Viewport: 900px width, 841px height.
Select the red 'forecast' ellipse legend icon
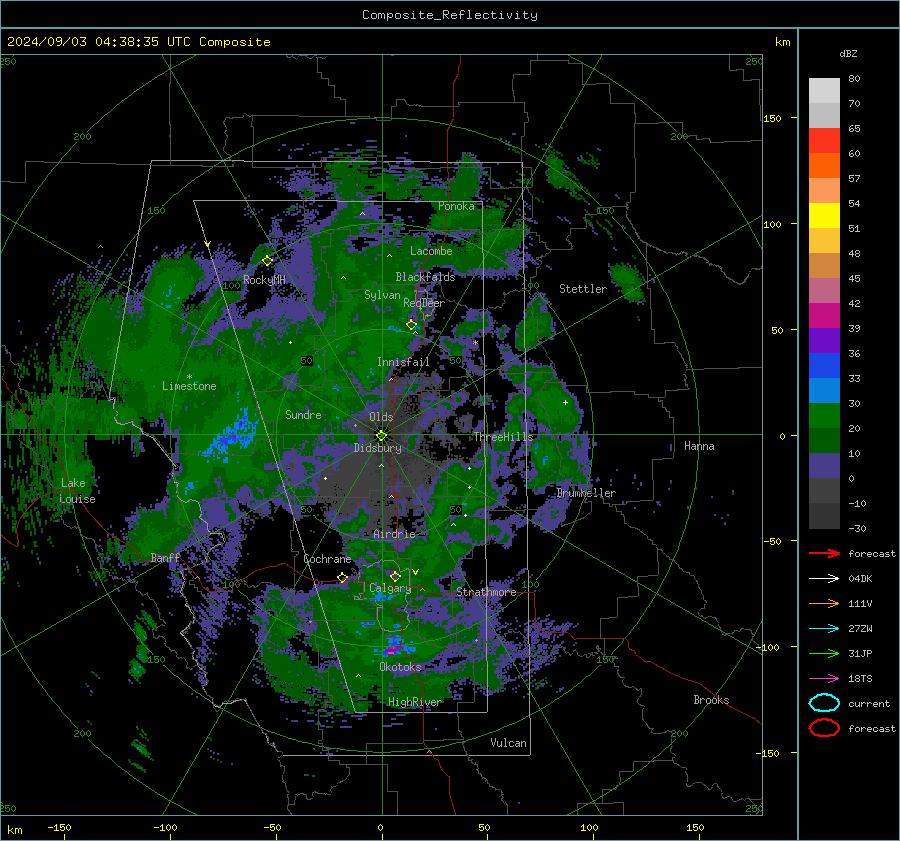coord(824,728)
